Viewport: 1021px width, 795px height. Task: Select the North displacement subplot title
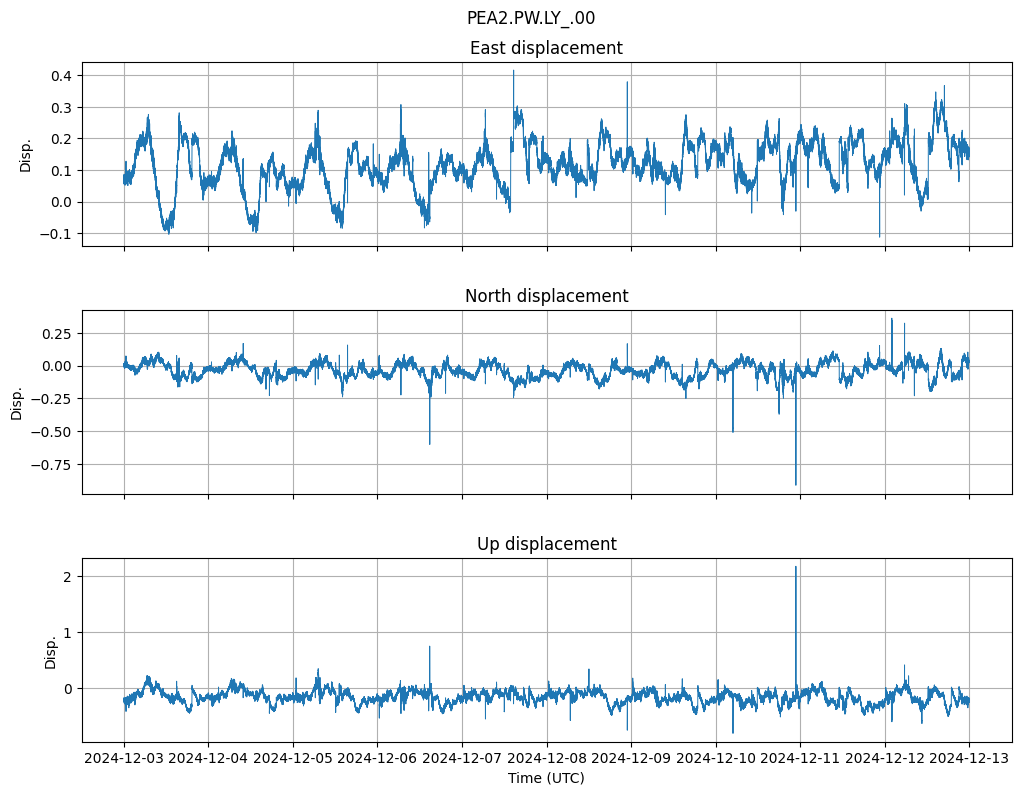click(546, 296)
